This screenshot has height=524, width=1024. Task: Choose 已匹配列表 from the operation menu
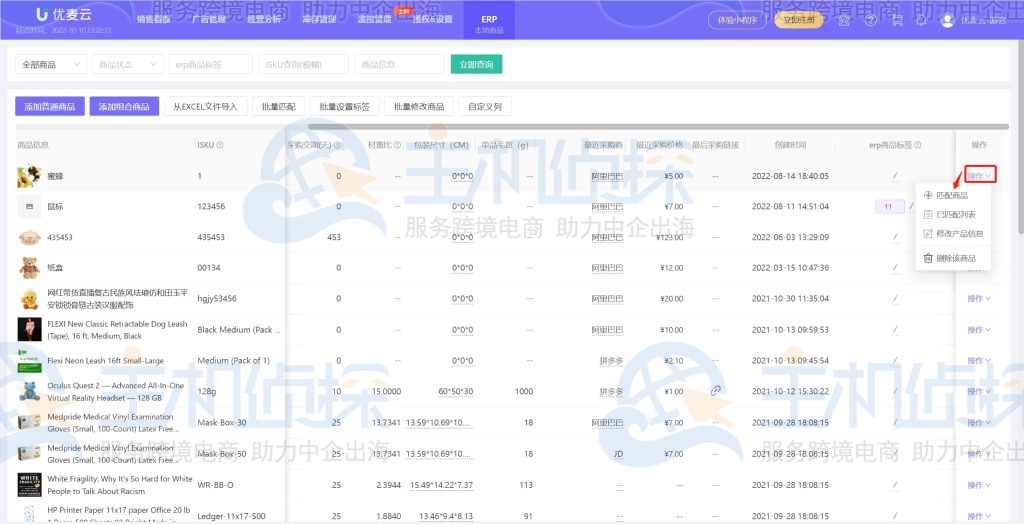(953, 214)
